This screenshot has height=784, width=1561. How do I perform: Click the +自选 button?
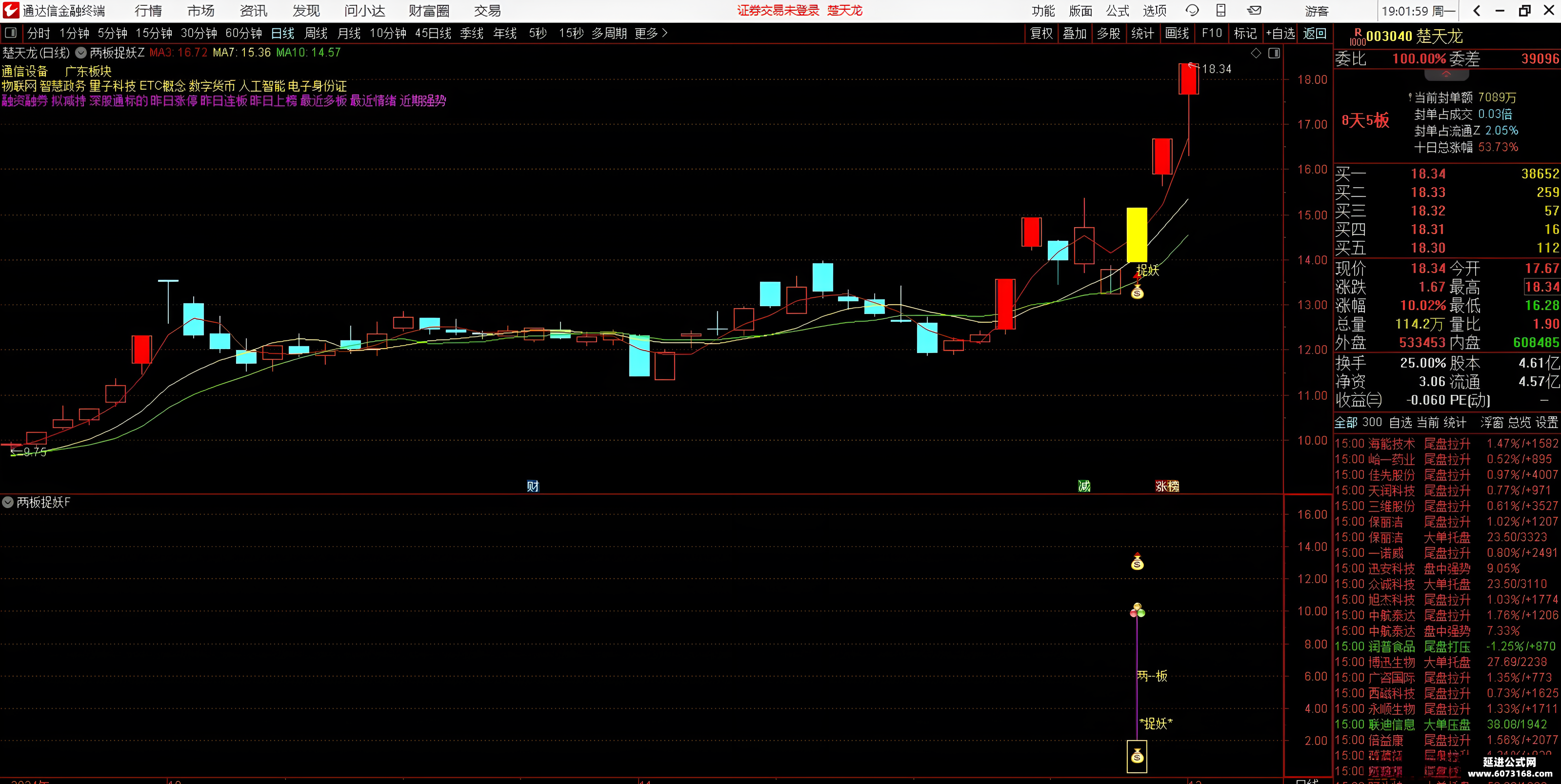click(1280, 33)
